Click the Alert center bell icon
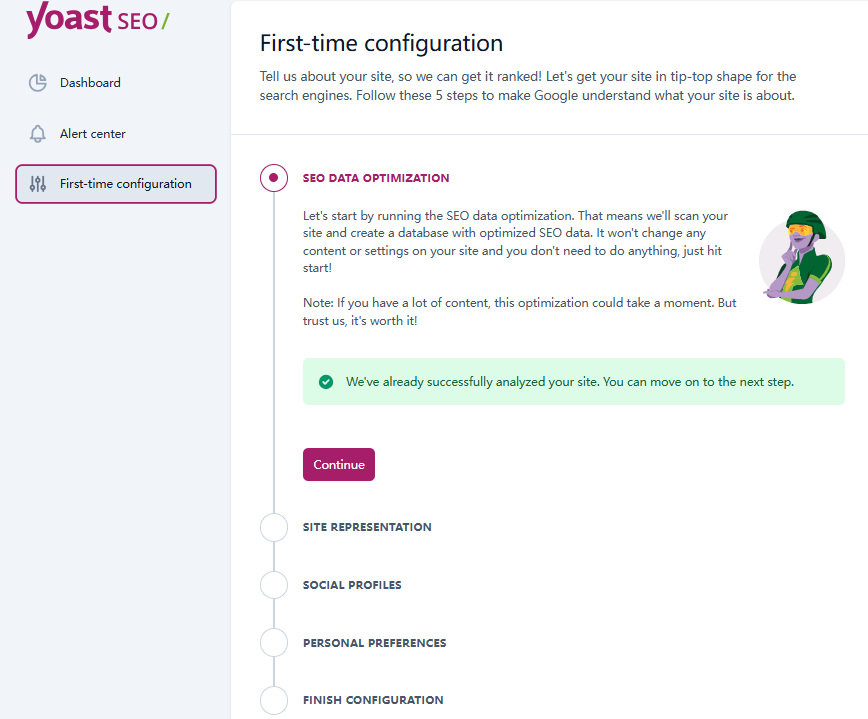868x719 pixels. [37, 133]
